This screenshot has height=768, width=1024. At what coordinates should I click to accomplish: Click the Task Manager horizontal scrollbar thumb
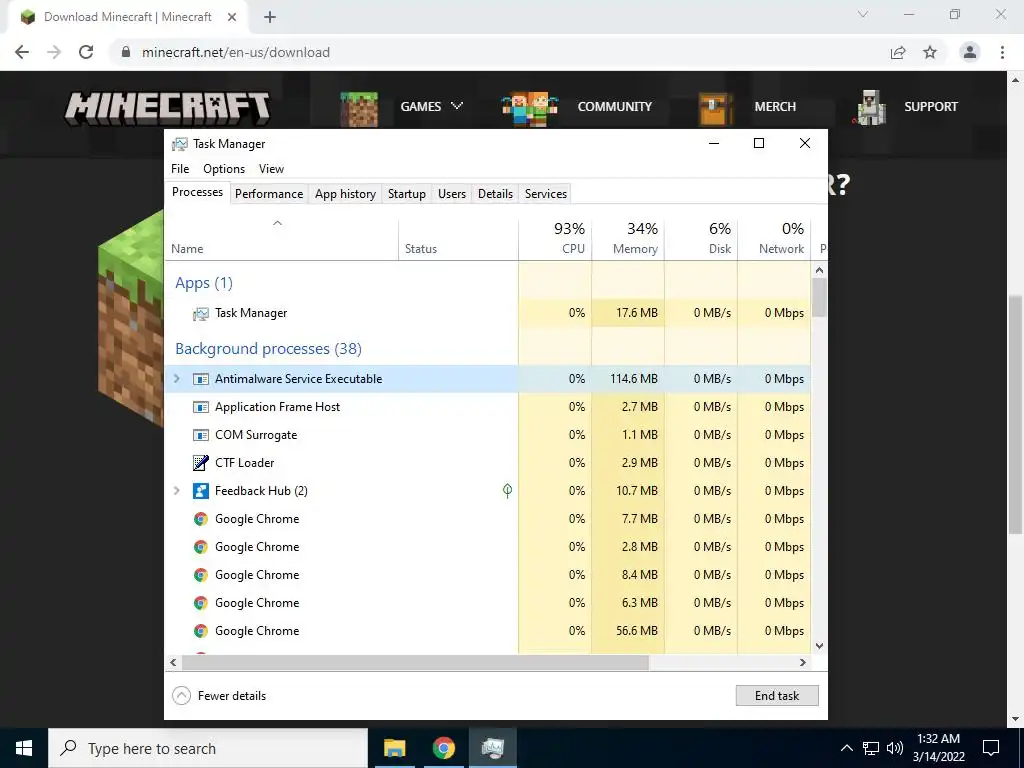coord(415,663)
